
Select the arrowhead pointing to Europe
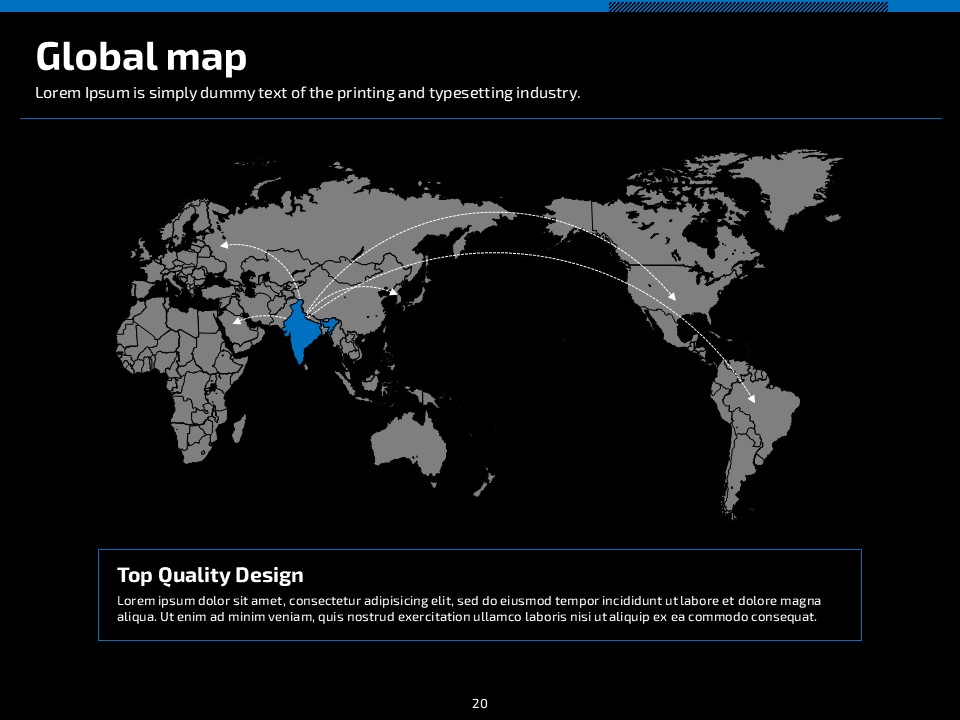(x=223, y=244)
